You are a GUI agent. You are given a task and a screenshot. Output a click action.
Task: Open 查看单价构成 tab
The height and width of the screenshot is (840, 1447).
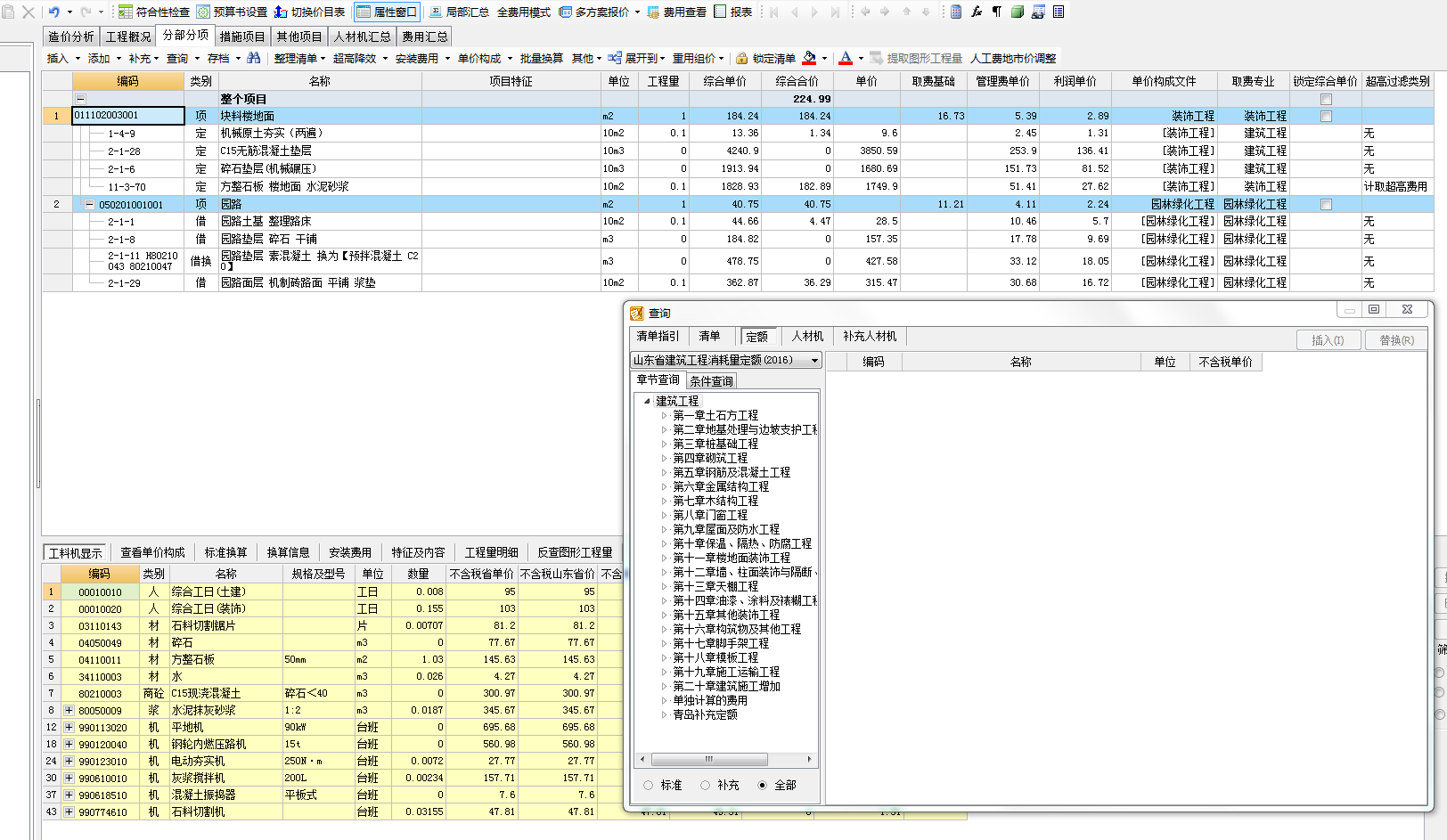click(x=153, y=552)
